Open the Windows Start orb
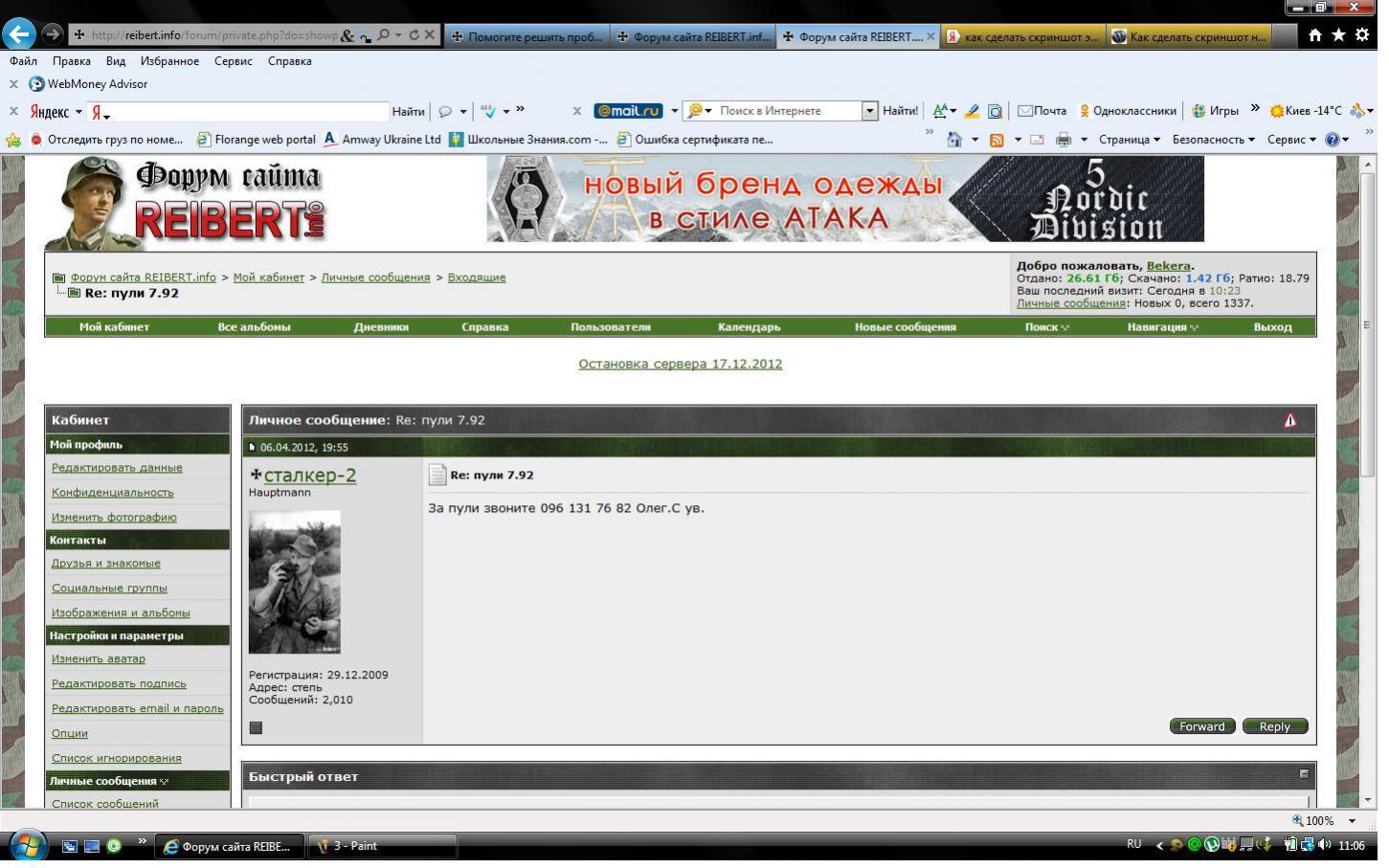This screenshot has width=1389, height=868. pos(28,846)
